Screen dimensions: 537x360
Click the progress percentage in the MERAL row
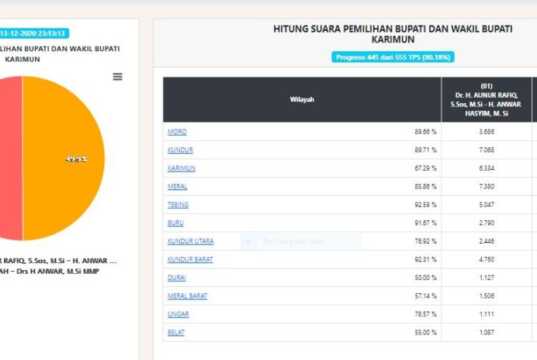[x=425, y=187]
